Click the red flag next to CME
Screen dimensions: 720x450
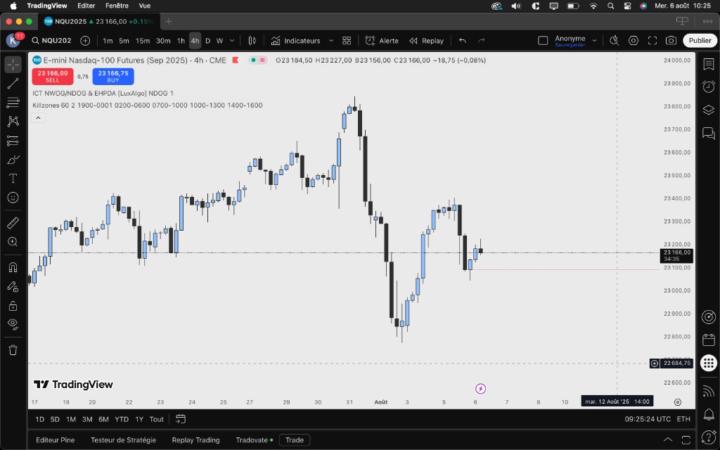tap(236, 60)
